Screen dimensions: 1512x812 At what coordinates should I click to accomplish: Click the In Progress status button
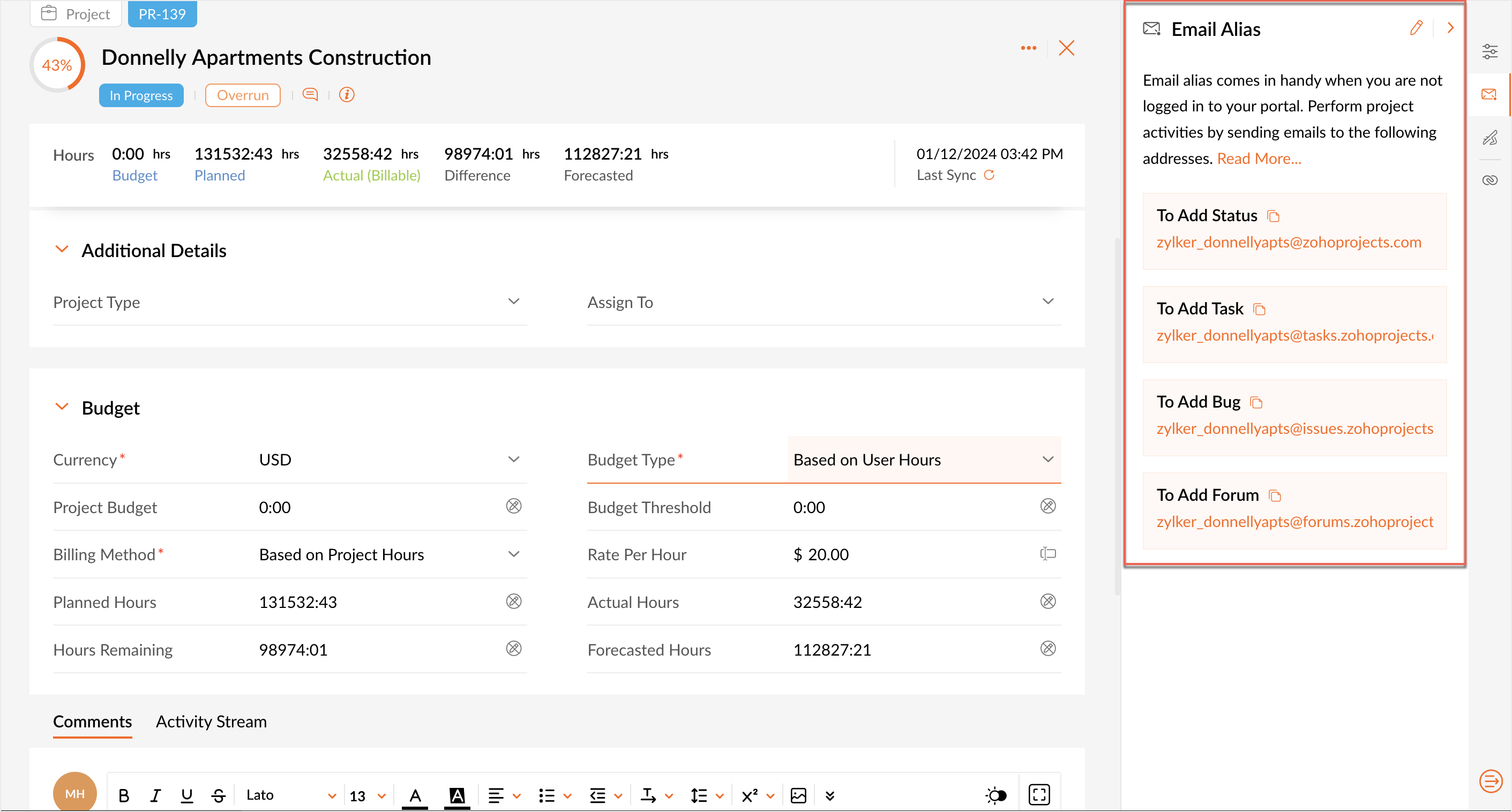141,95
